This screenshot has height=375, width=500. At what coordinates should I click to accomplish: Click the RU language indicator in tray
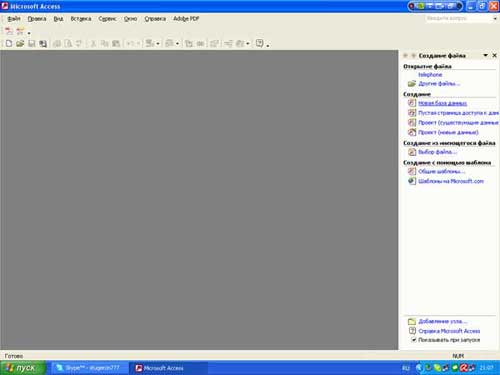tap(405, 368)
